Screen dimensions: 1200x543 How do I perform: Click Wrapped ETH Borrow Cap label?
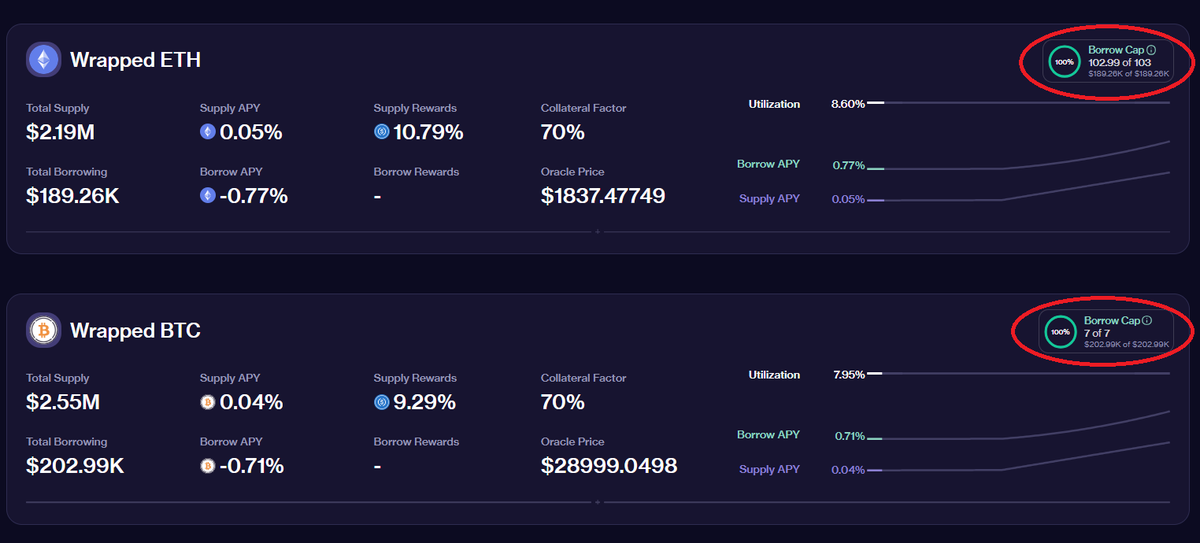(1115, 50)
